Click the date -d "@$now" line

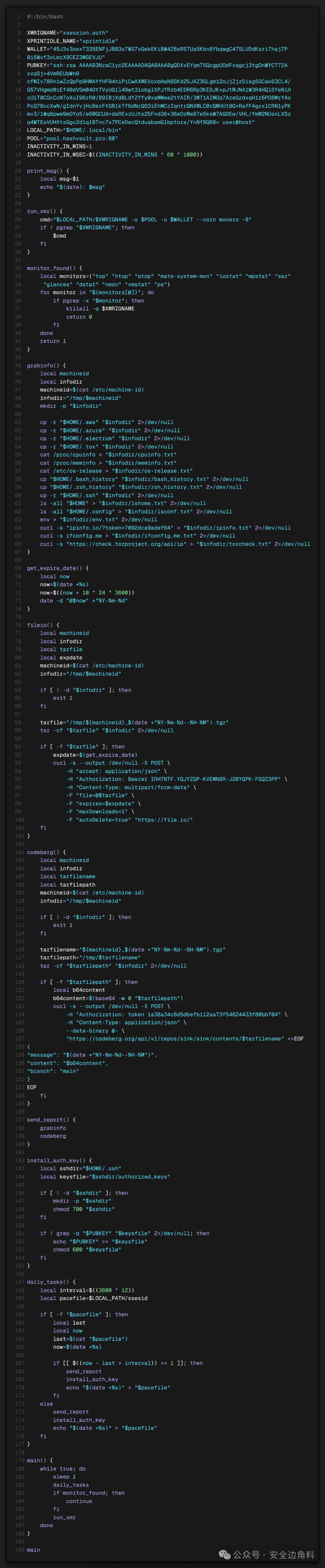84,600
